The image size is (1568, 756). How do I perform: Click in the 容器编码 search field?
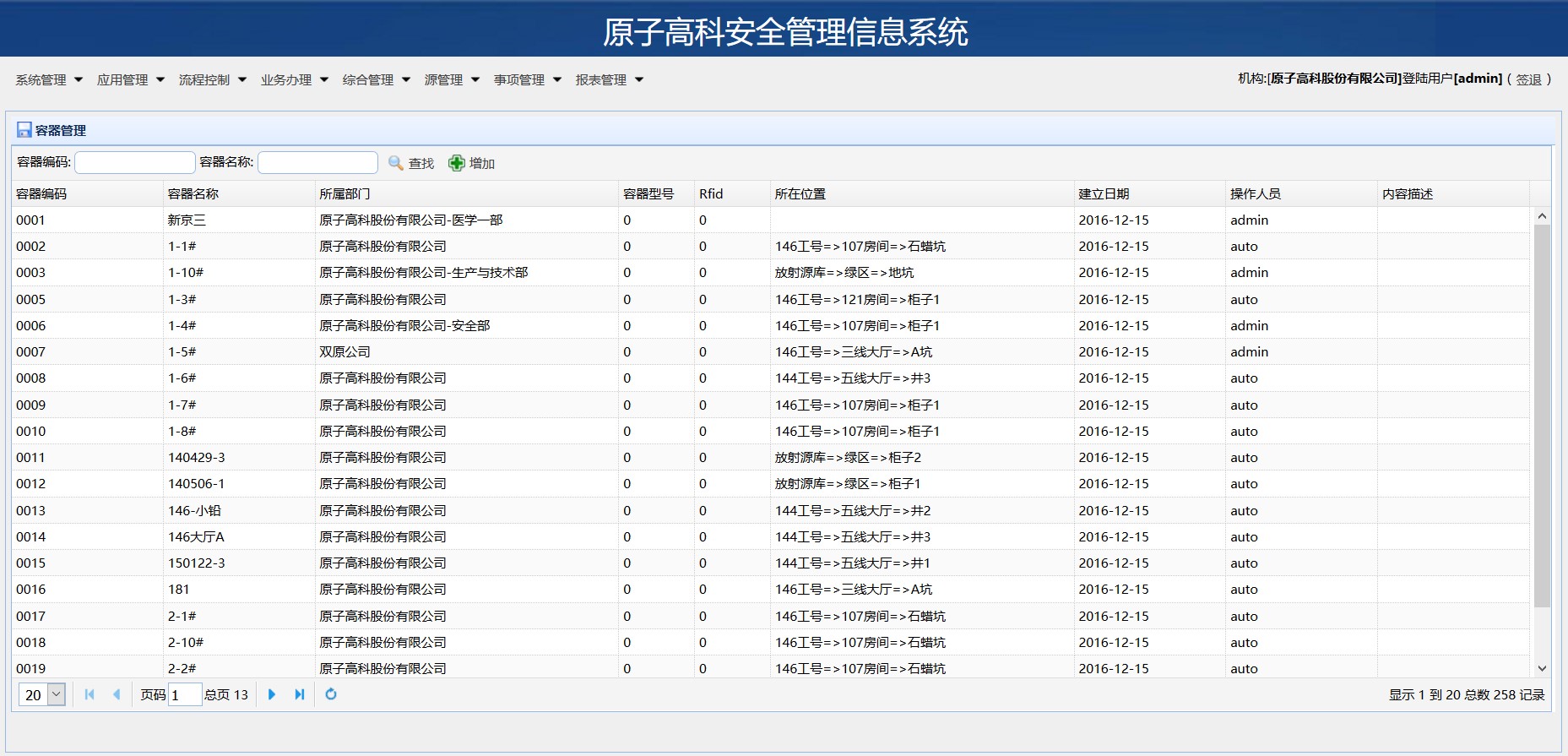[x=135, y=162]
